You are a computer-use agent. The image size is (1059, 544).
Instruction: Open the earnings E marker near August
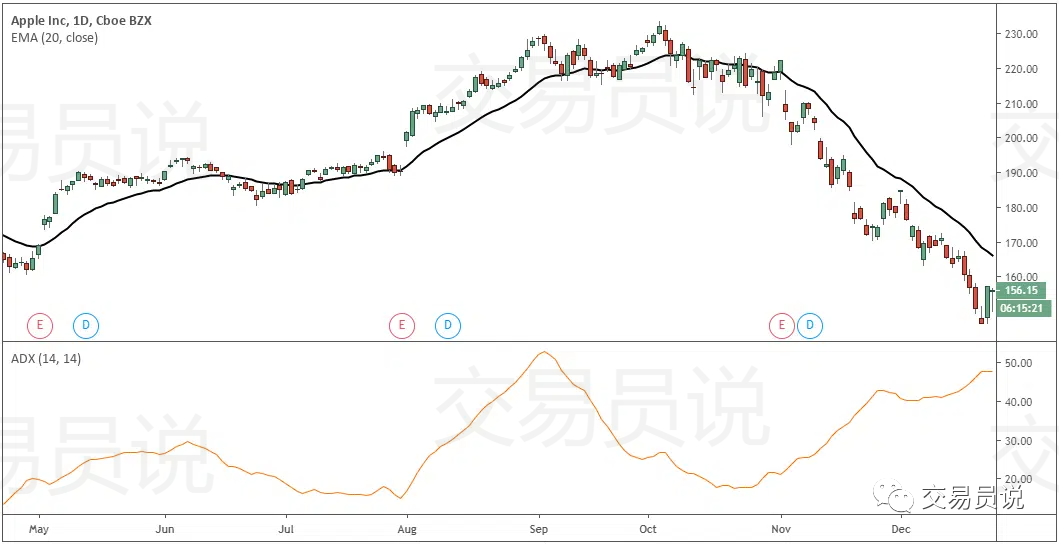coord(402,325)
